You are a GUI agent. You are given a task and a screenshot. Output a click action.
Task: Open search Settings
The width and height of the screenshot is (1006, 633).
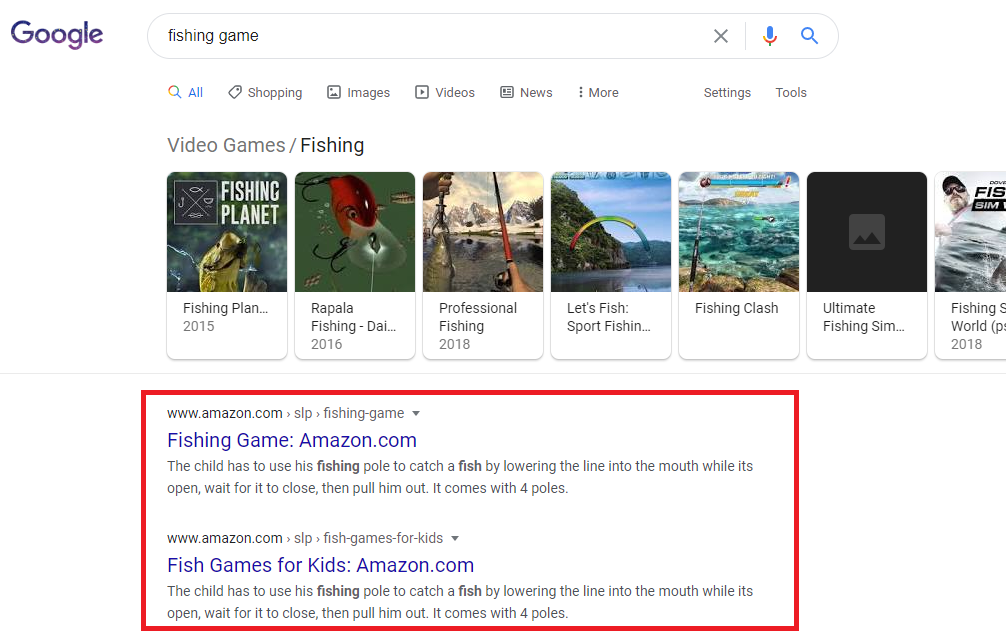[727, 92]
